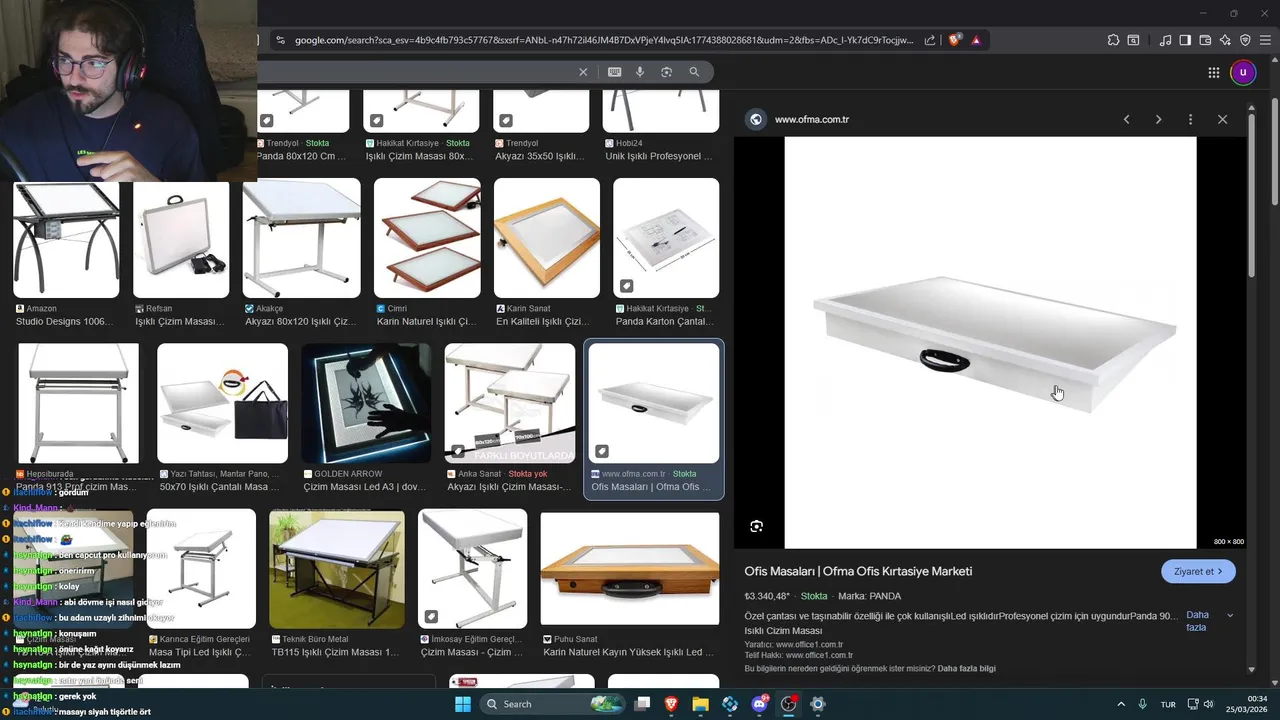Click the taskbar Search box

[553, 704]
